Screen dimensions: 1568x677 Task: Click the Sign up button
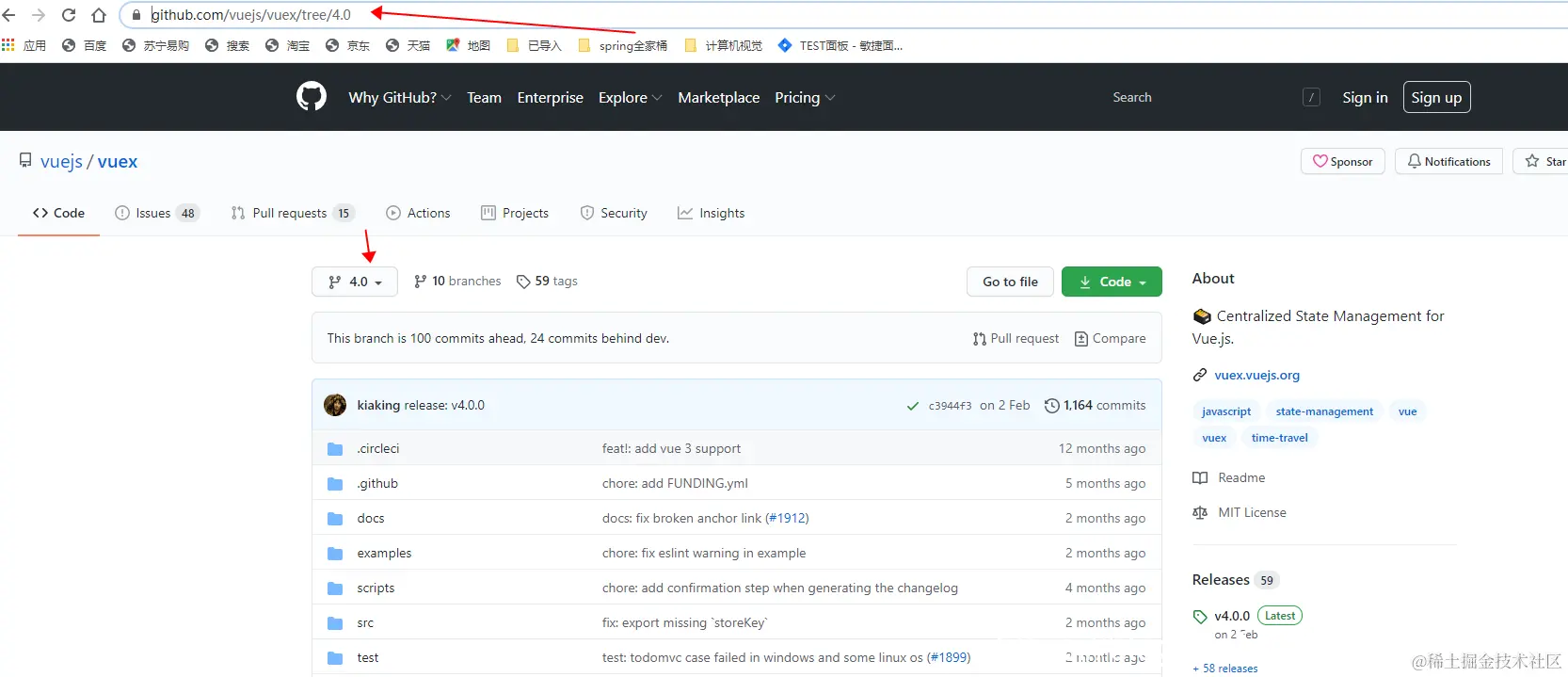coord(1436,98)
